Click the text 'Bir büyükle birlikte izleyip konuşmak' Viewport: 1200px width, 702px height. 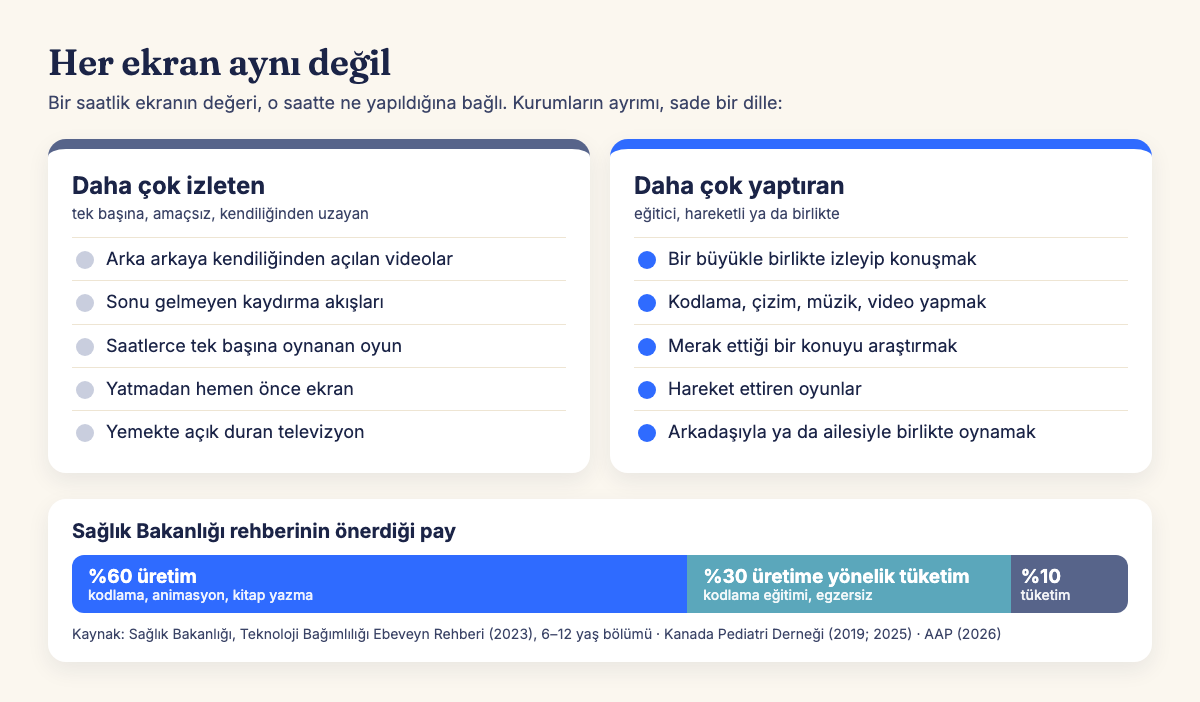(x=822, y=259)
